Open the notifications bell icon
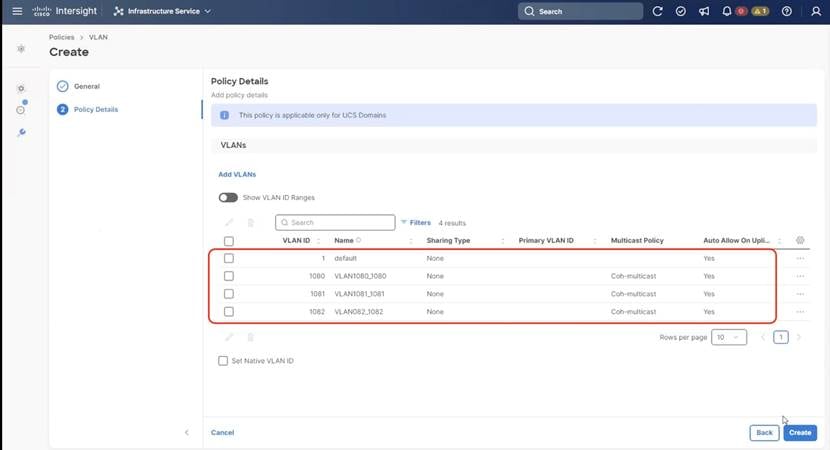This screenshot has width=830, height=450. point(727,11)
